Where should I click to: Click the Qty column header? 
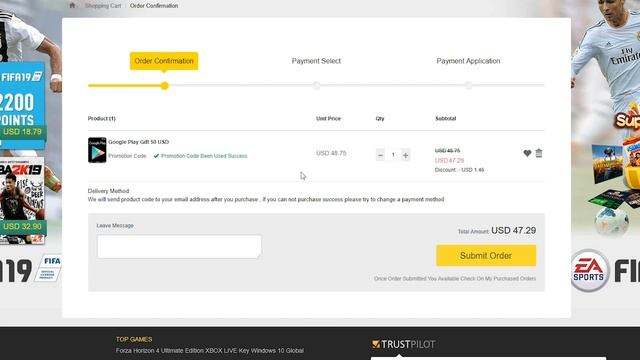point(380,118)
